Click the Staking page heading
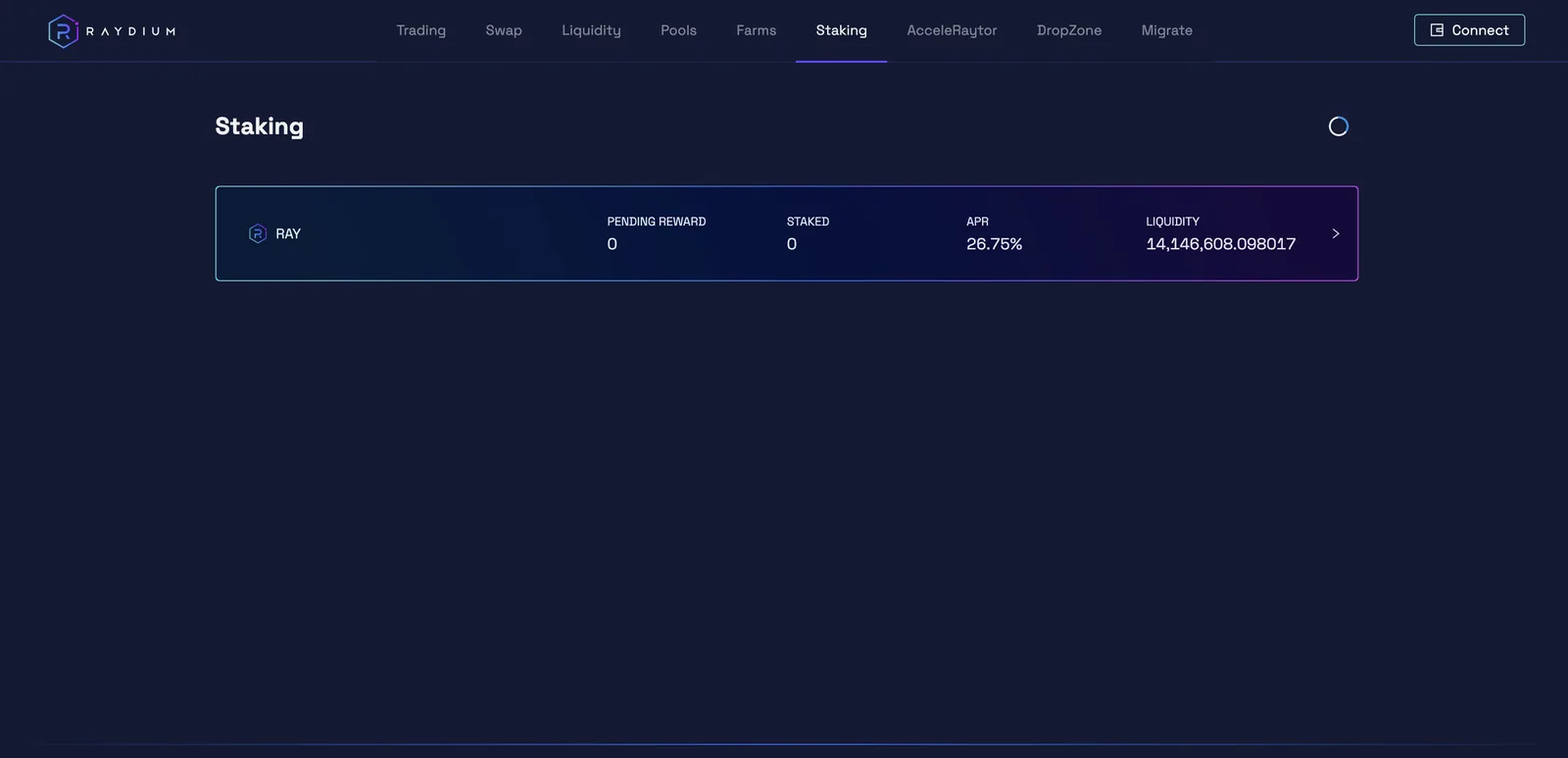1568x758 pixels. click(260, 126)
